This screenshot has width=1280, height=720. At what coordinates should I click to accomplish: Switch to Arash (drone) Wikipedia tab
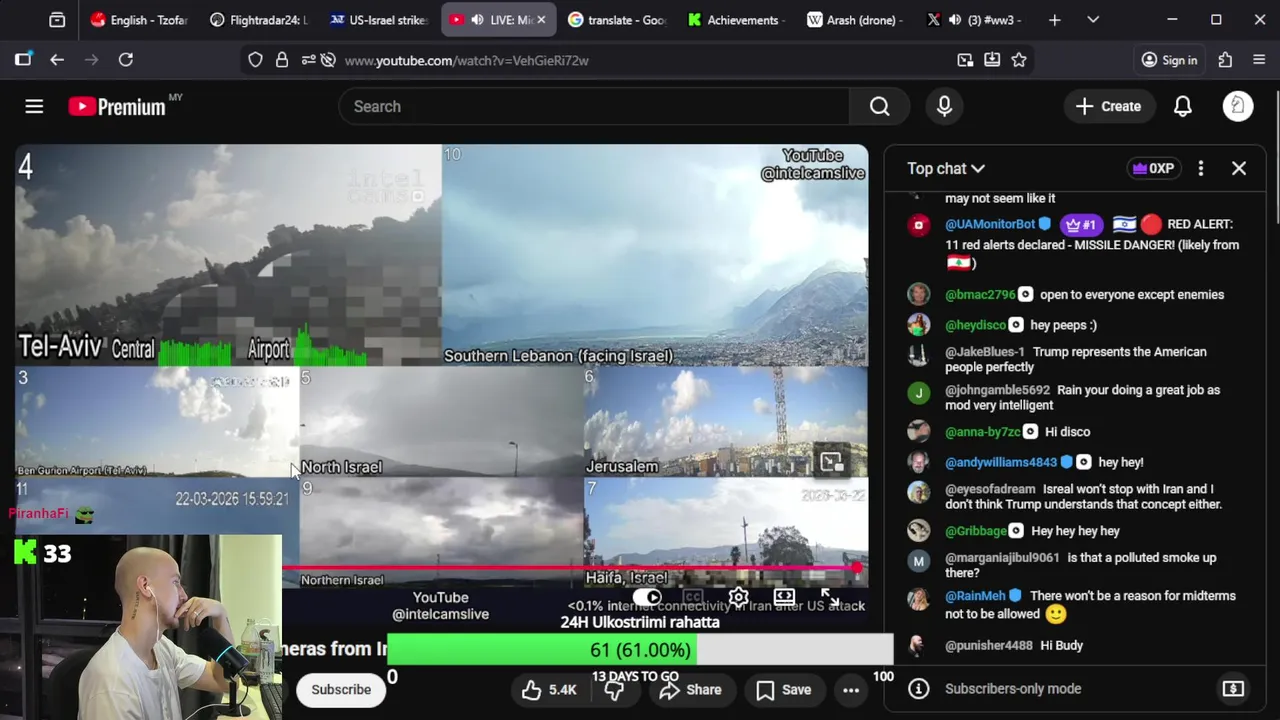coord(857,20)
